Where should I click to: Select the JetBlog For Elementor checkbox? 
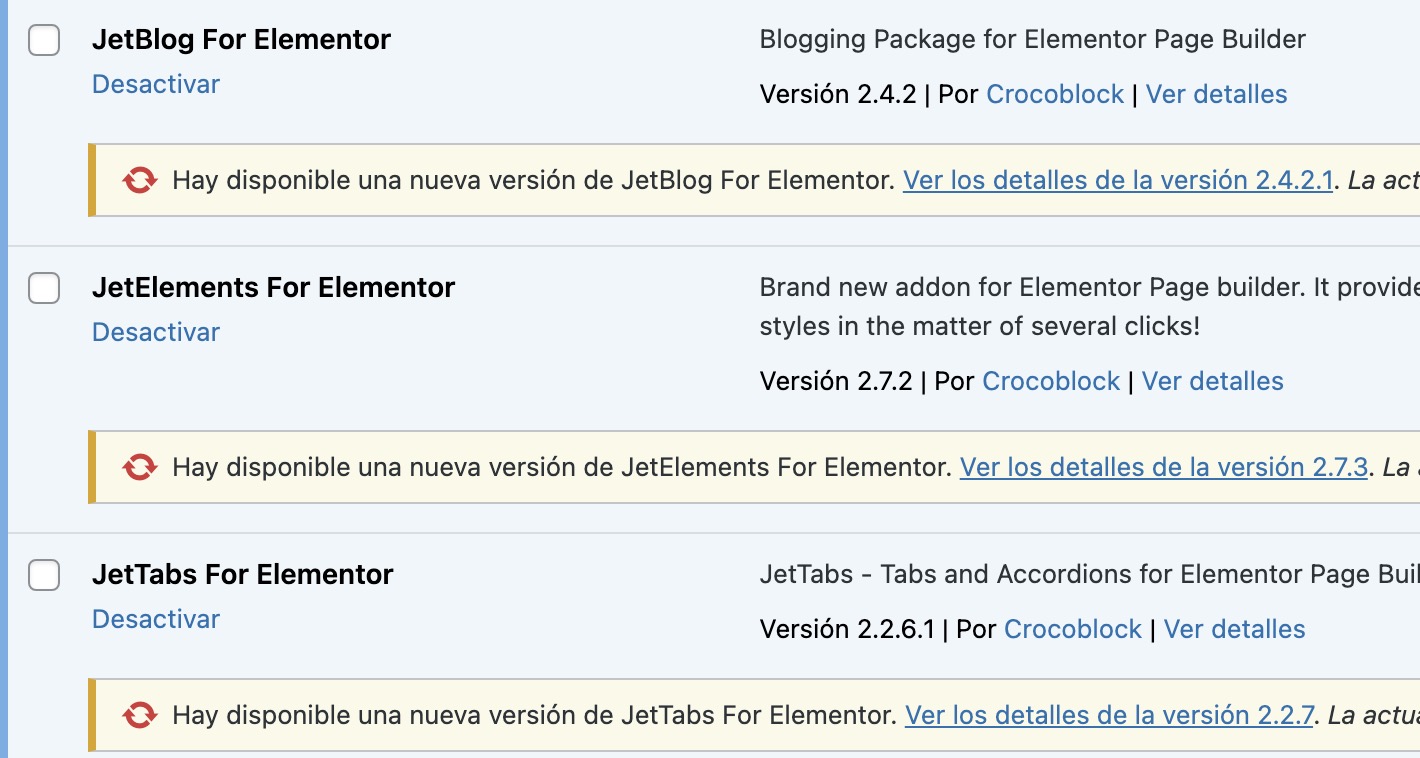coord(44,41)
